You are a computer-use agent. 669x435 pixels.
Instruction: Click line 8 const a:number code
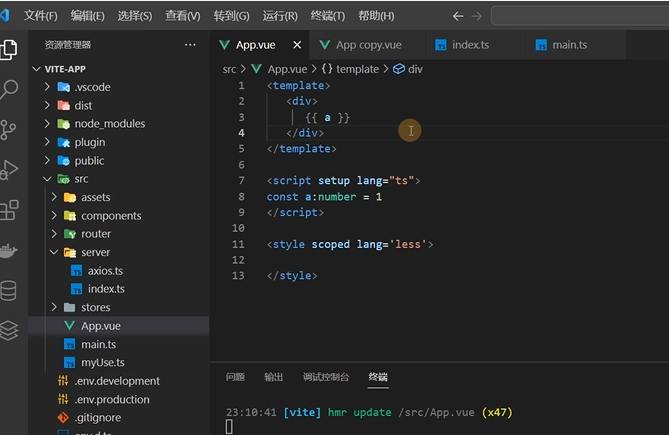[x=324, y=197]
